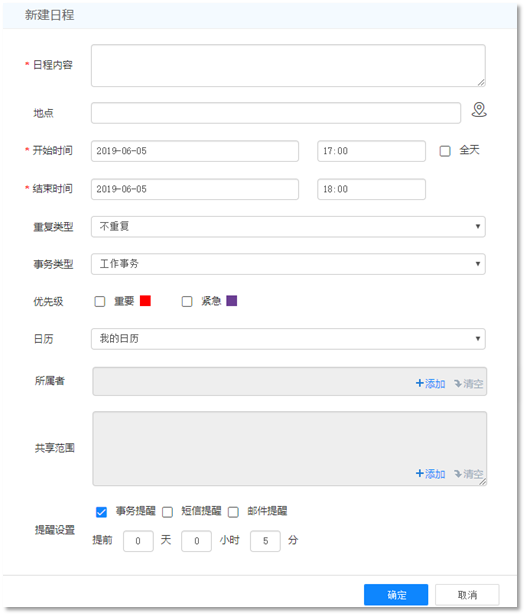Click 添加 plus icon in 所属者 field
The height and width of the screenshot is (616, 526).
click(x=419, y=383)
